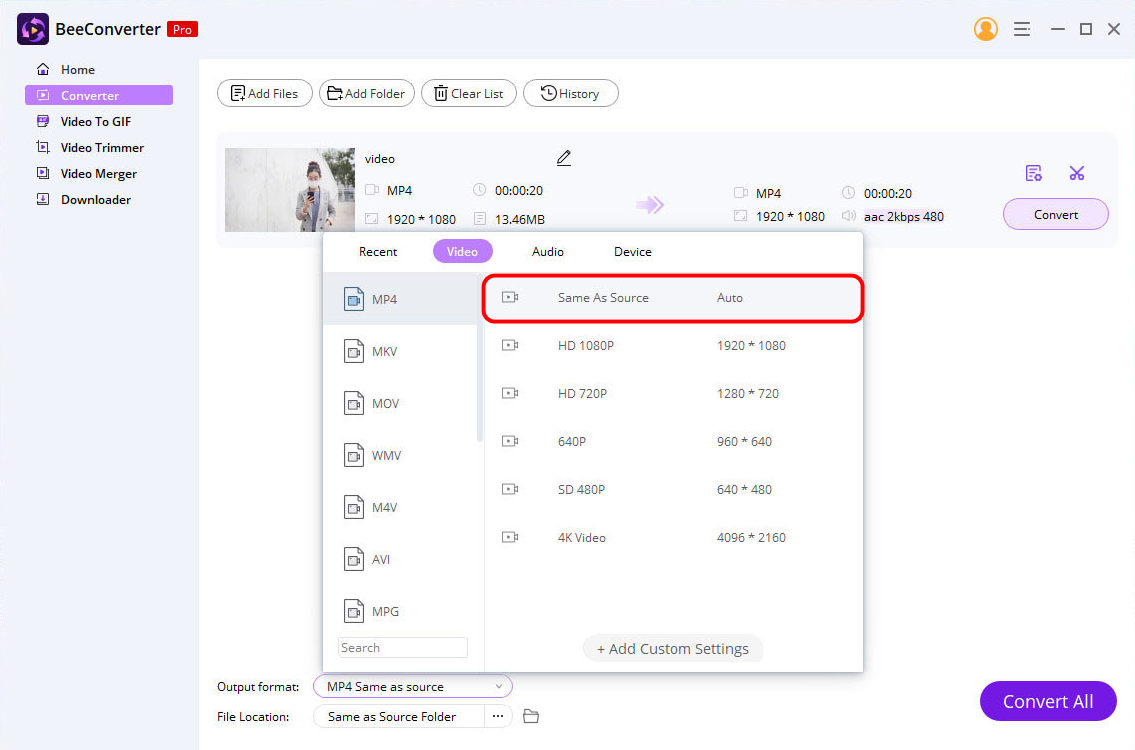1135x750 pixels.
Task: Open Video To GIF in sidebar
Action: point(95,121)
